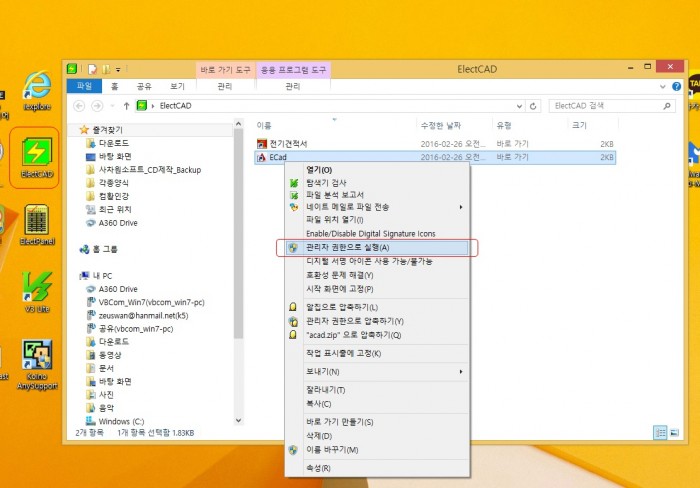Image resolution: width=700 pixels, height=488 pixels.
Task: Open the 공유 ribbon tab
Action: [x=144, y=86]
